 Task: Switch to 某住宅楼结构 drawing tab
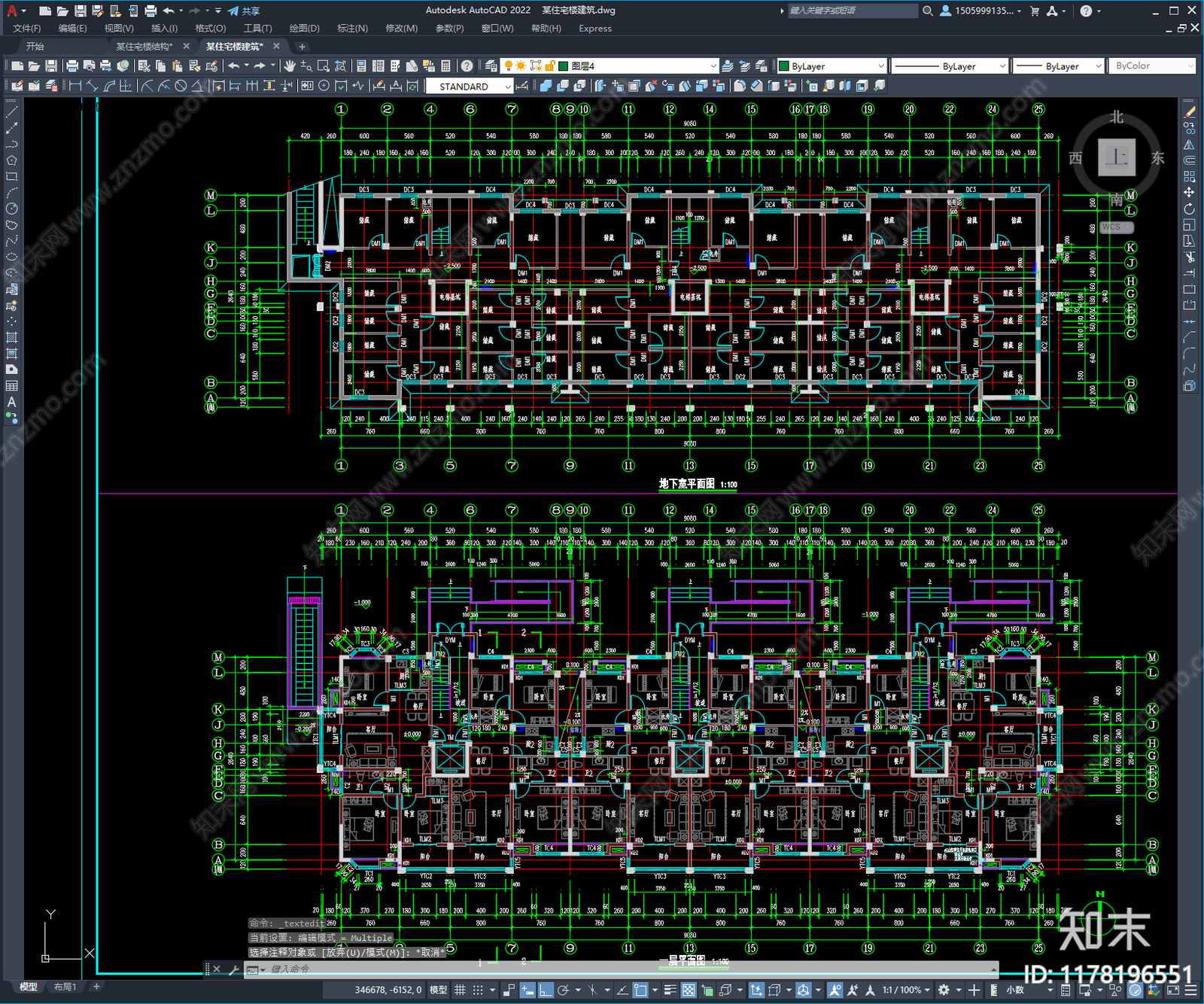click(x=144, y=47)
